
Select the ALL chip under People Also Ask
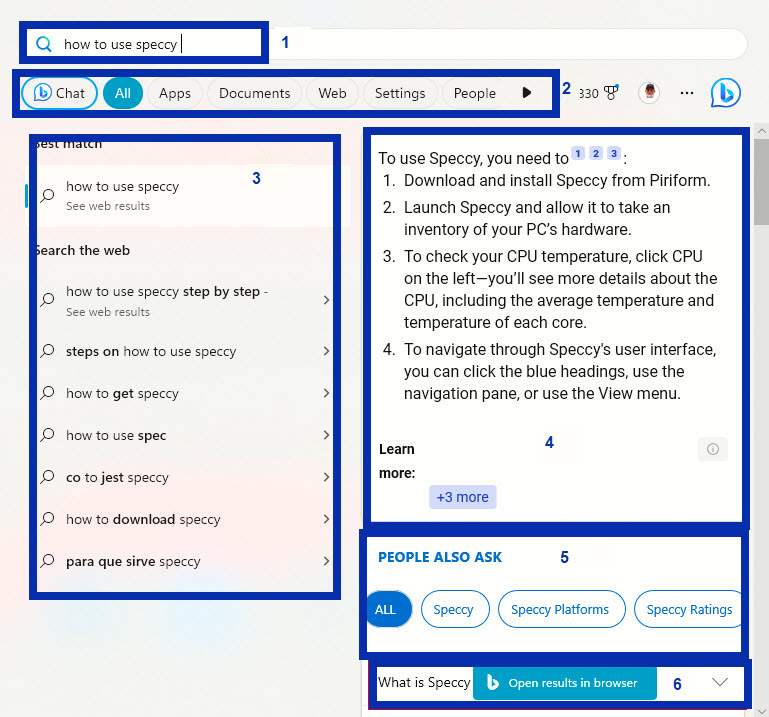pyautogui.click(x=387, y=609)
